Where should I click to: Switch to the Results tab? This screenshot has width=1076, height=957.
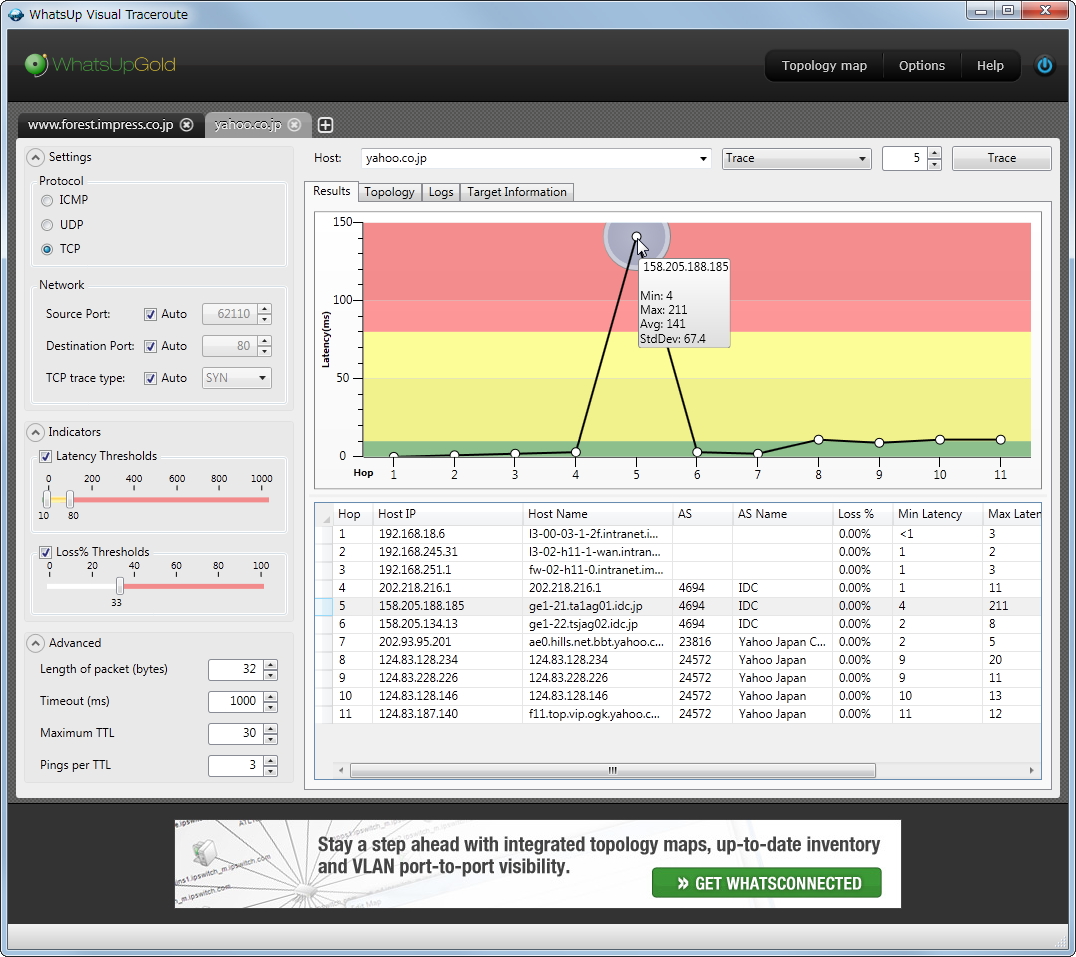331,191
